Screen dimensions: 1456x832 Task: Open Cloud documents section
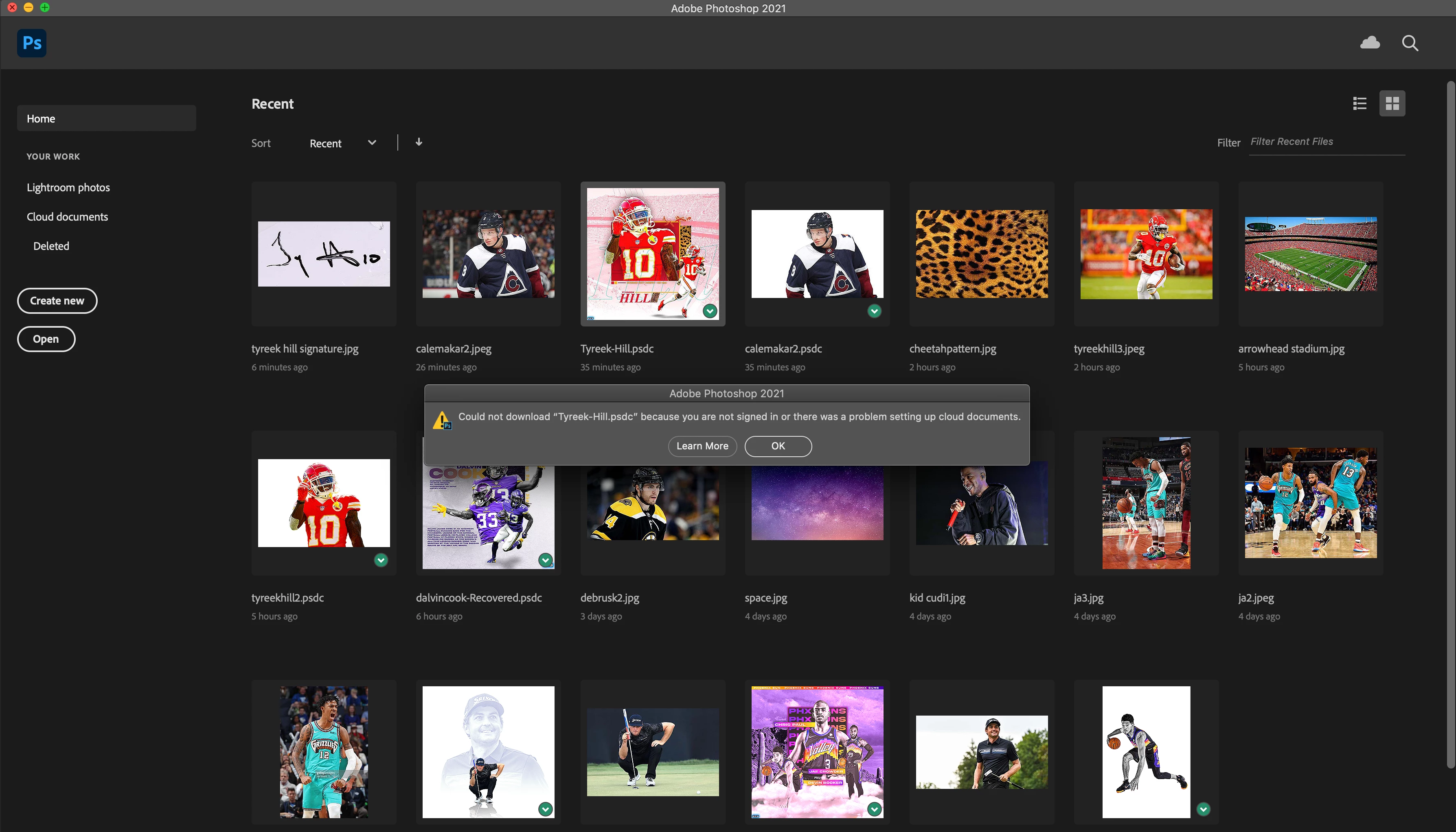[67, 217]
